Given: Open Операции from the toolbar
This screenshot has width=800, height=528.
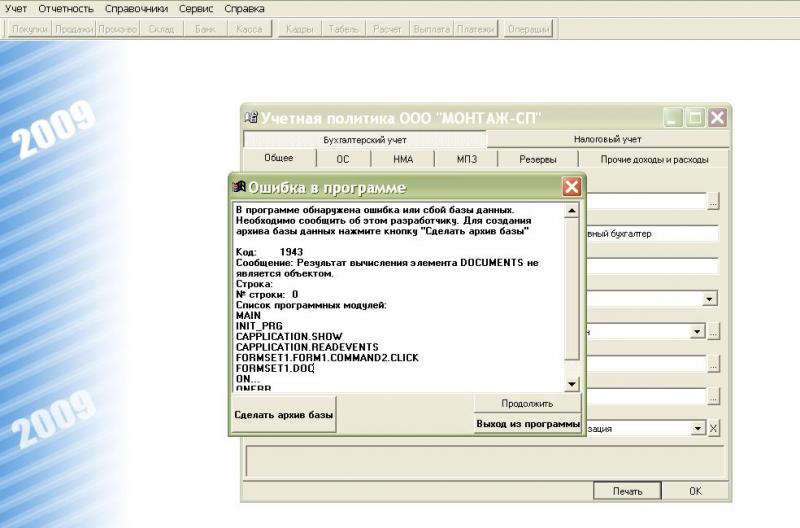Looking at the screenshot, I should (x=528, y=29).
